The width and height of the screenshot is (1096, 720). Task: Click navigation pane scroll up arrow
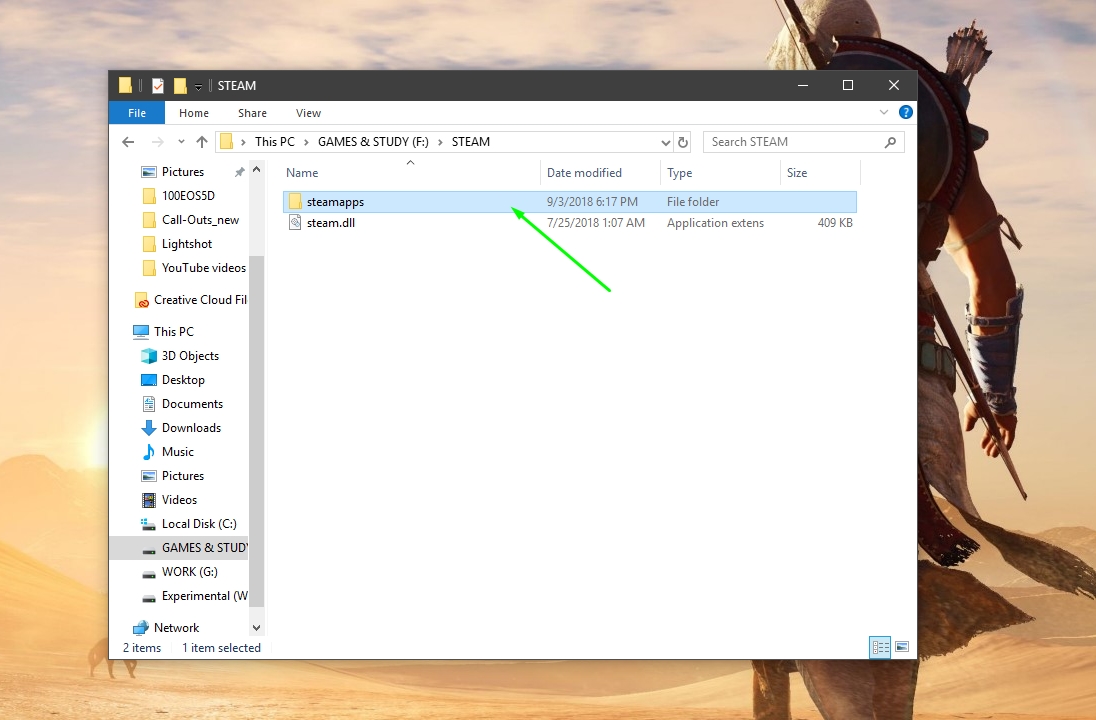pyautogui.click(x=257, y=170)
